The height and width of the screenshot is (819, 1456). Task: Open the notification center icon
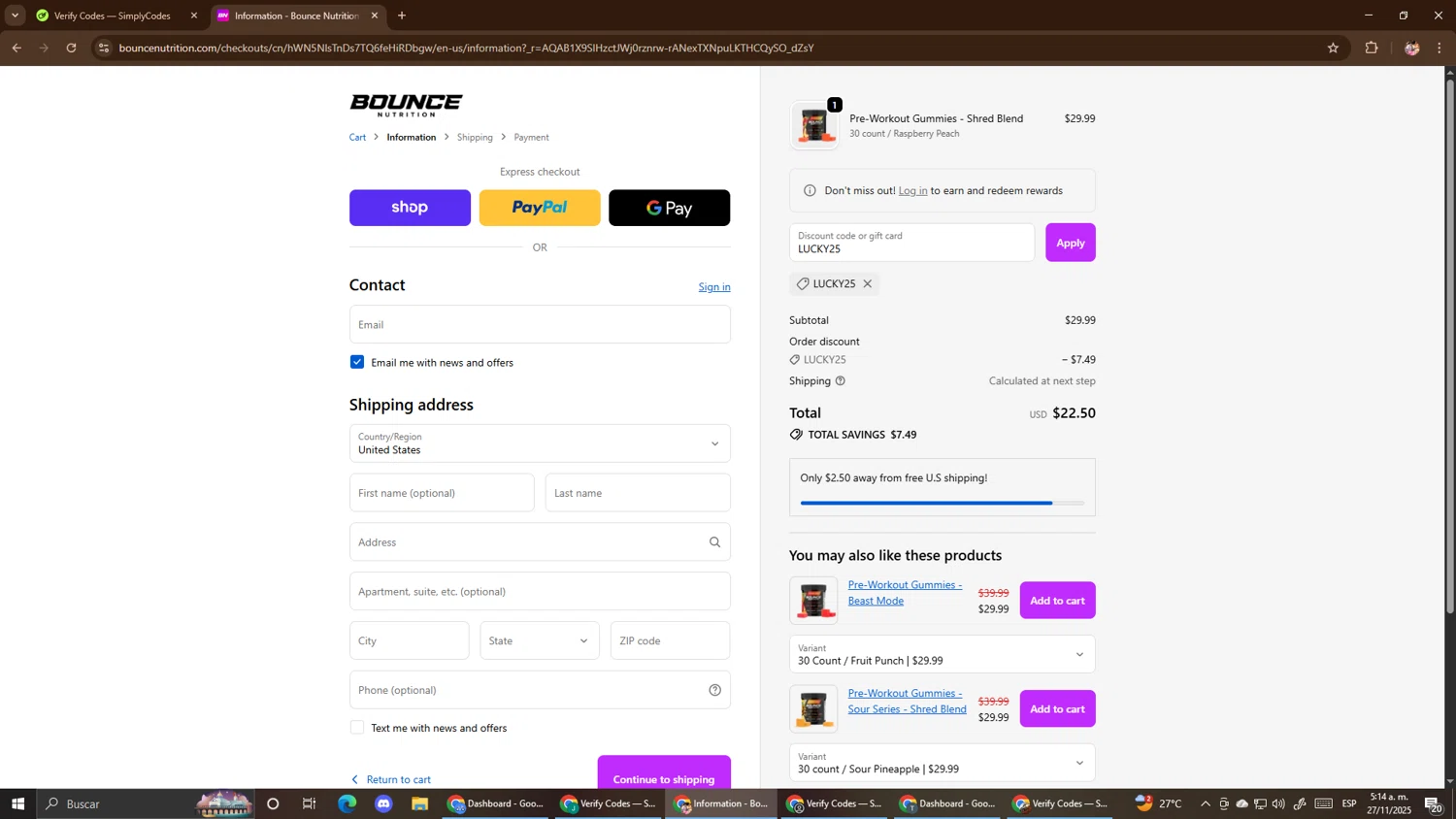click(1434, 803)
